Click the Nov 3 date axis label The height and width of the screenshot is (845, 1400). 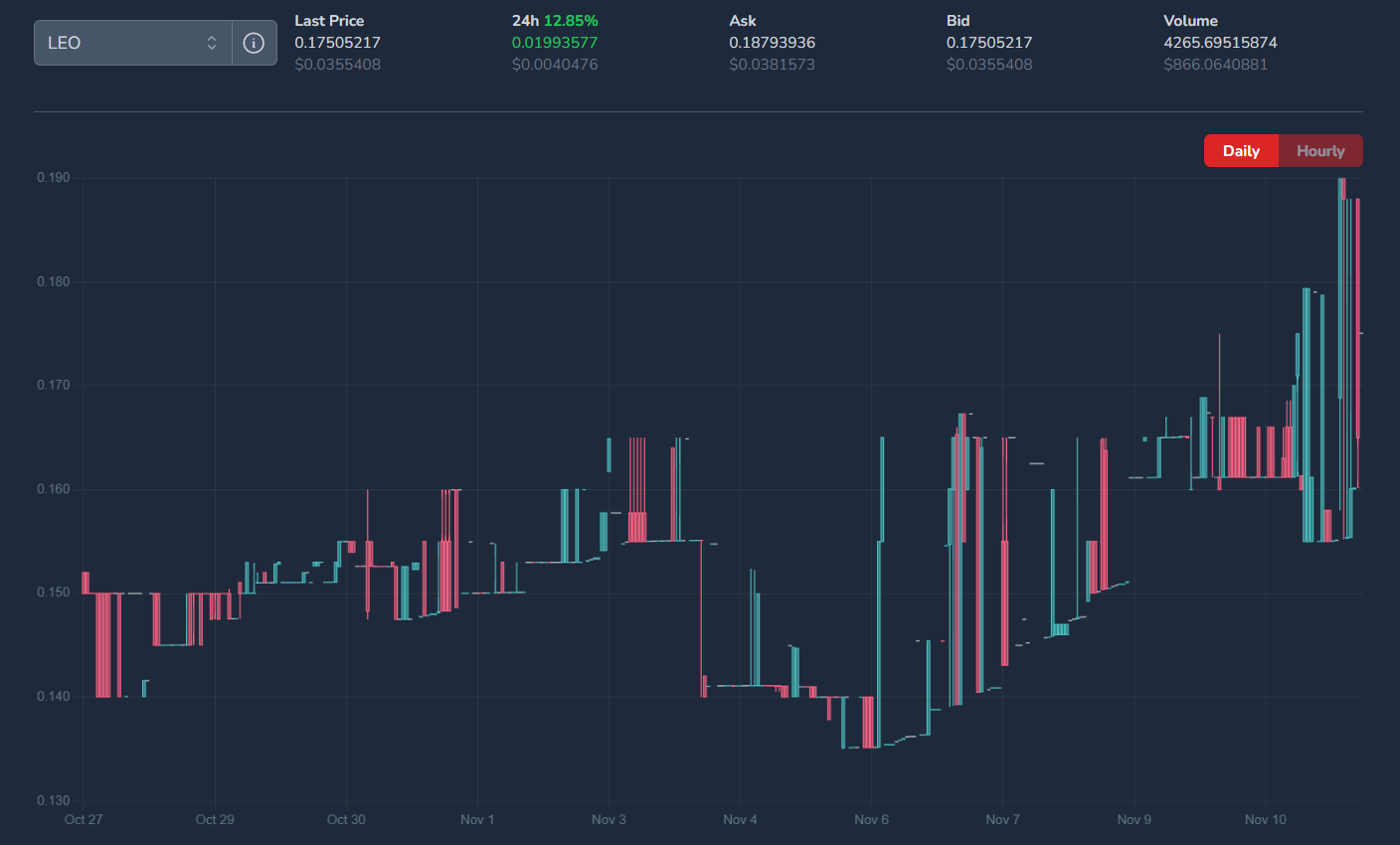609,819
